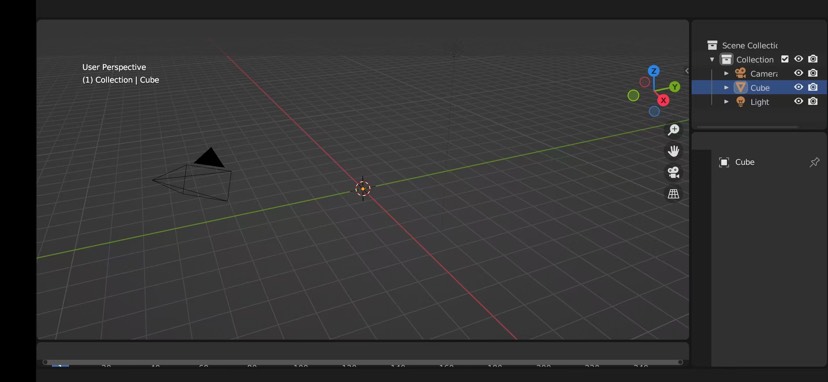Hide Cube in viewport with eye icon
This screenshot has width=828, height=382.
click(x=798, y=87)
